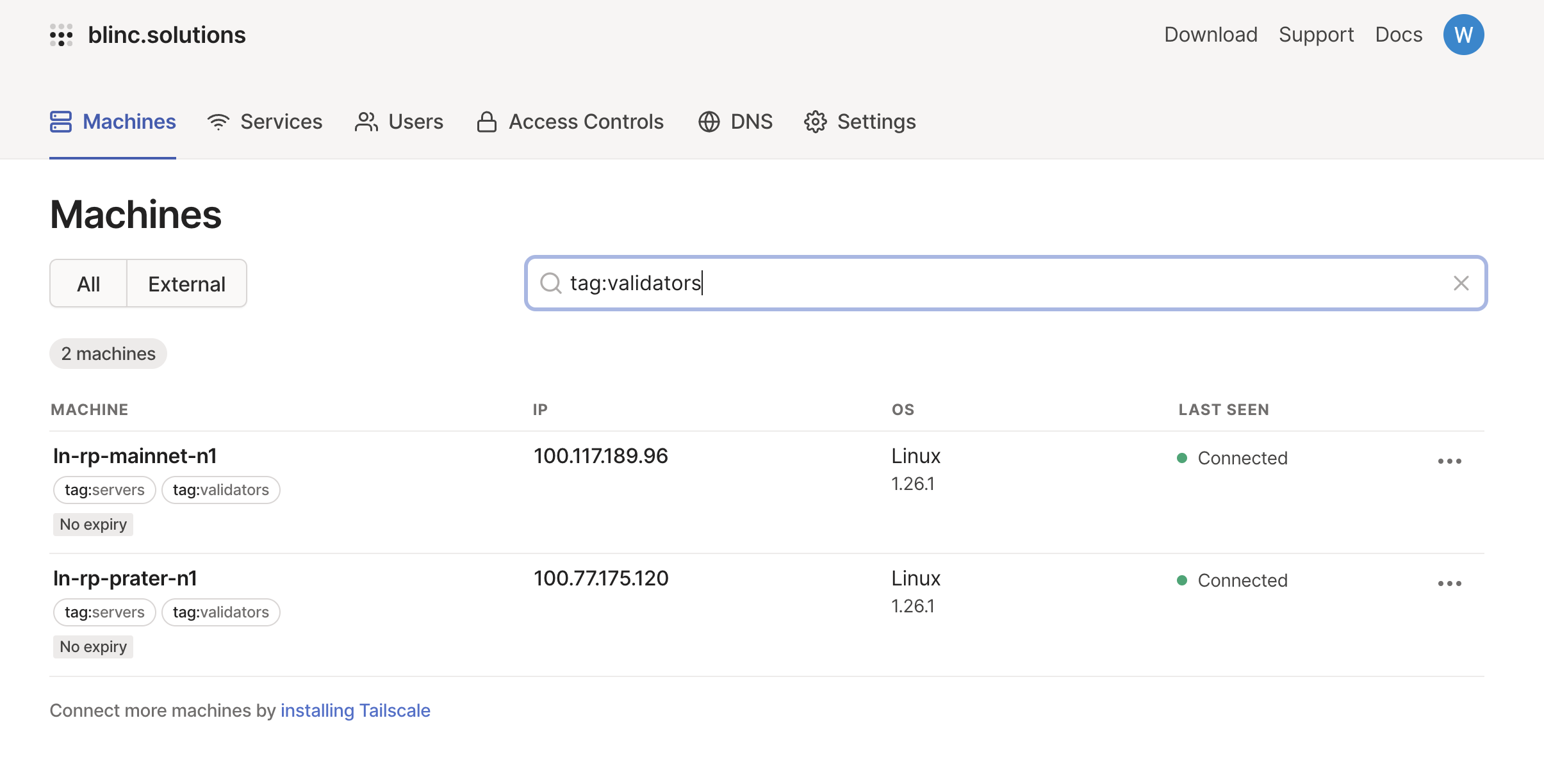Click the Tailscale dots logo icon
This screenshot has height=784, width=1544.
click(62, 35)
